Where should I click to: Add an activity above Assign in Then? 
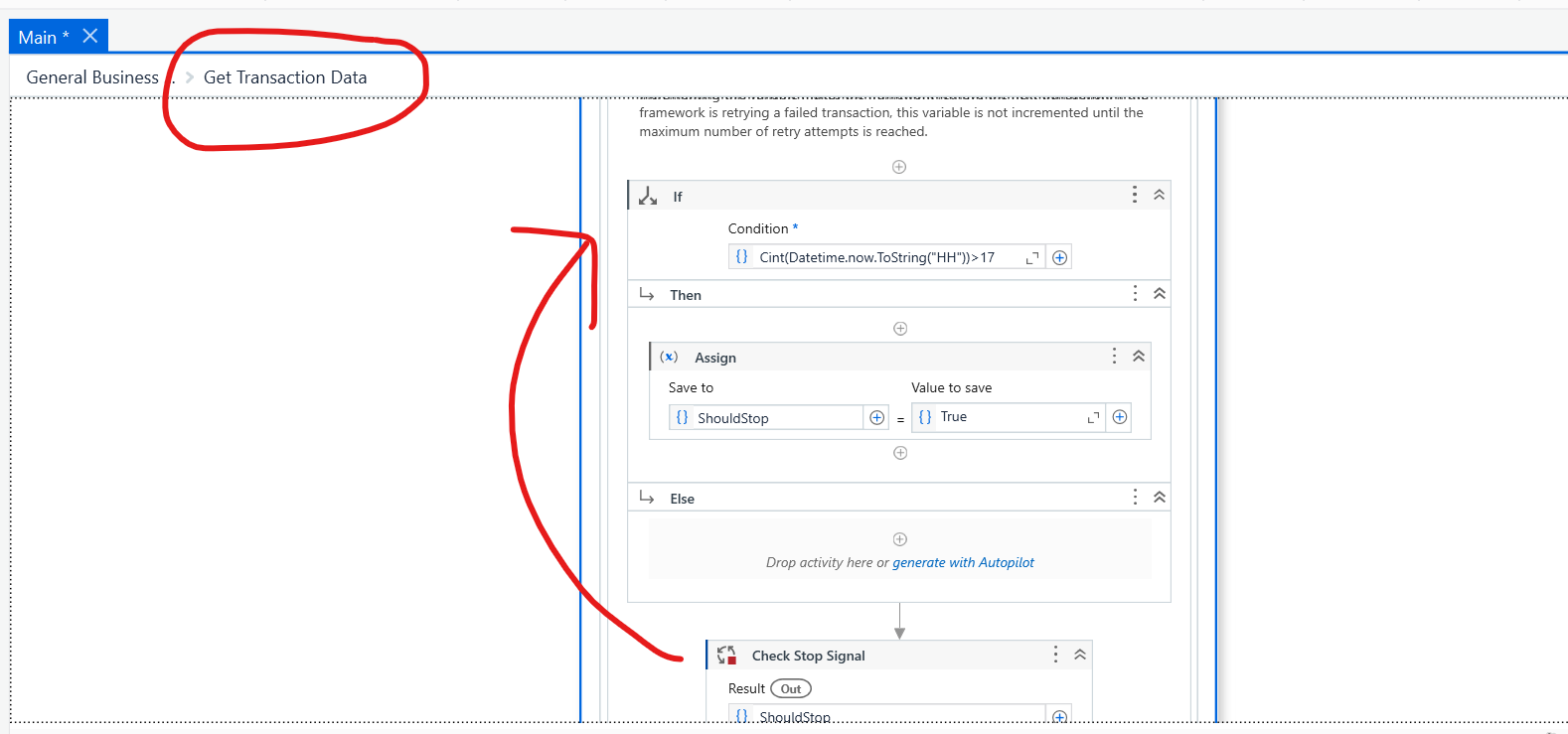(900, 329)
